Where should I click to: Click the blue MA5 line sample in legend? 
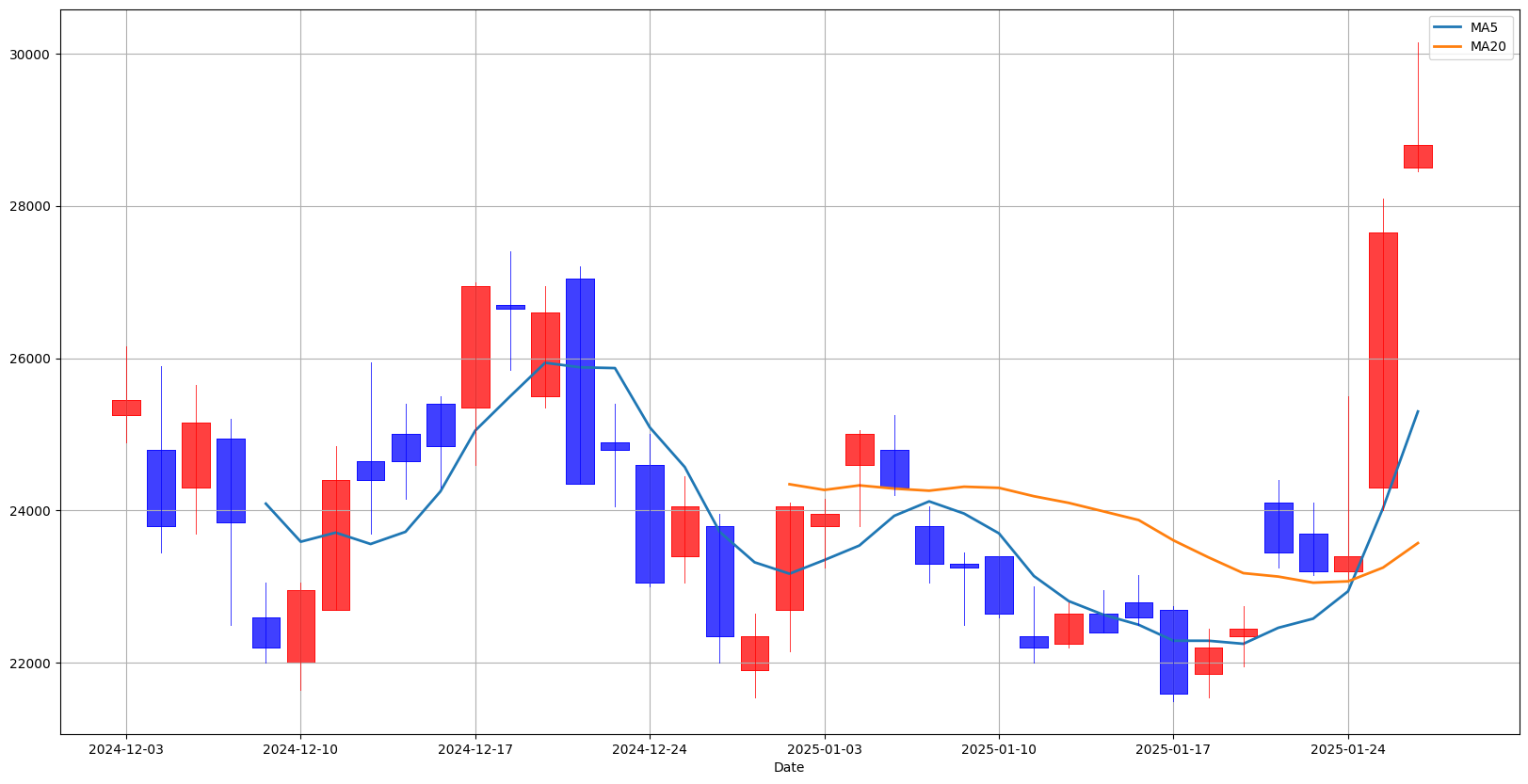coord(1449,28)
